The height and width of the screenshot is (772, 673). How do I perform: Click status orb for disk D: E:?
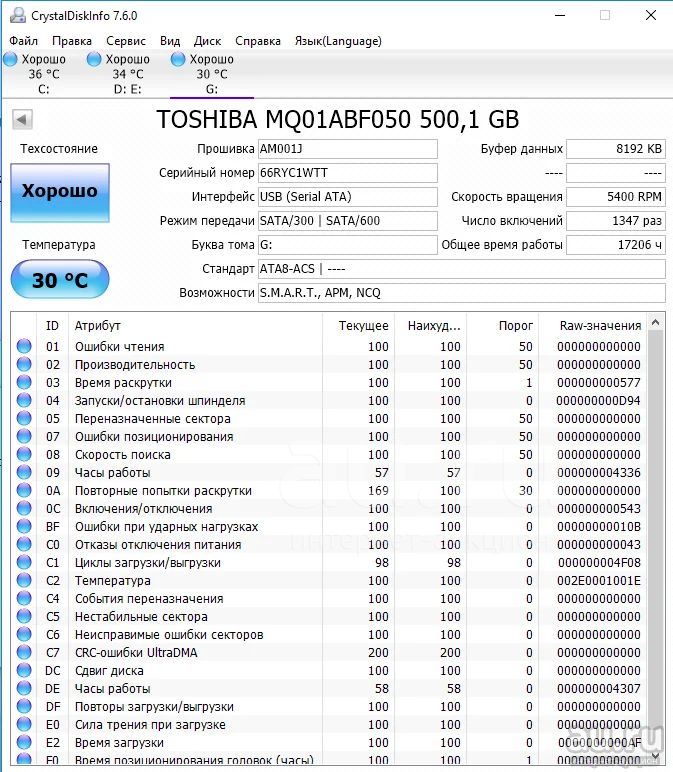(94, 60)
